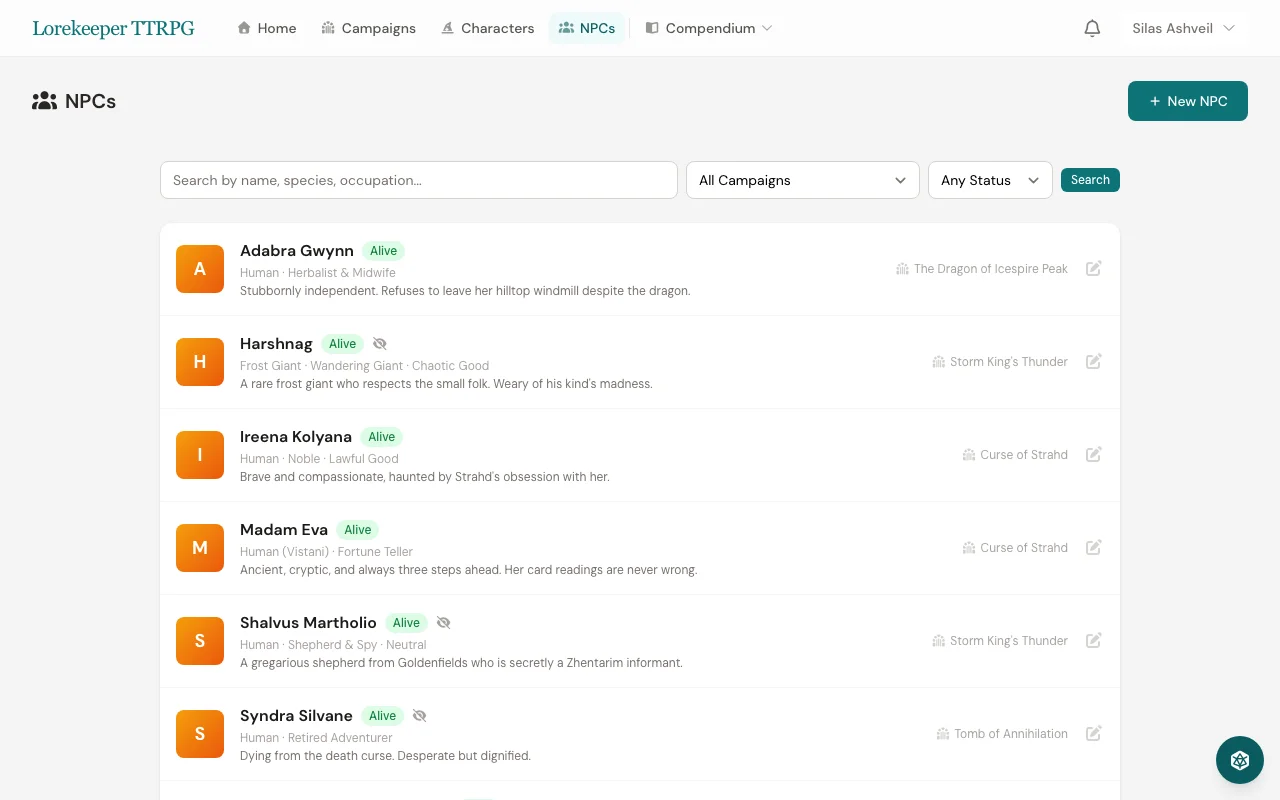Edit Adabra Gwynn with the pencil icon
Screen dimensions: 1280x800
click(1093, 268)
